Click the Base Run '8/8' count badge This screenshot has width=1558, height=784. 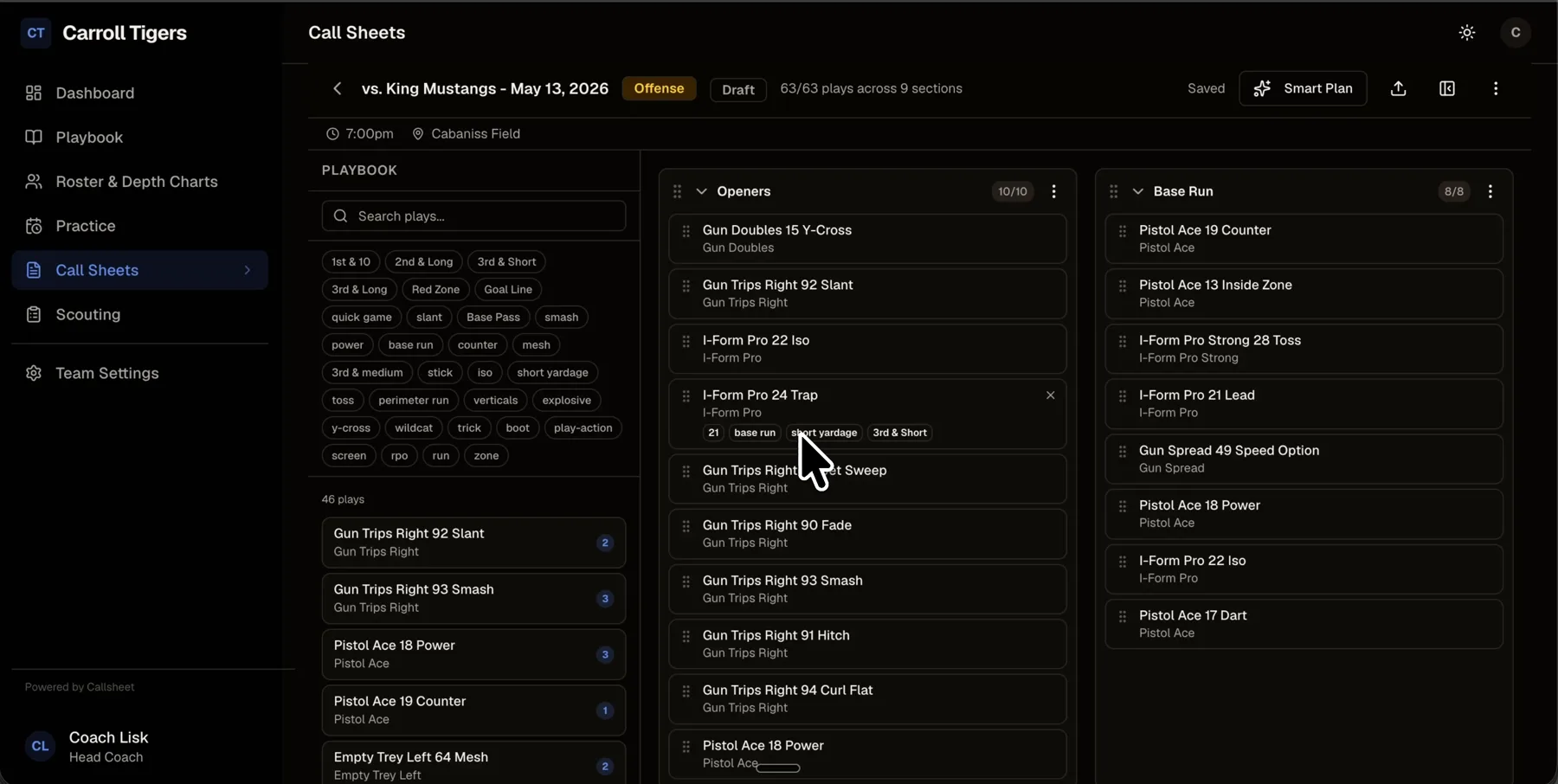pyautogui.click(x=1454, y=191)
